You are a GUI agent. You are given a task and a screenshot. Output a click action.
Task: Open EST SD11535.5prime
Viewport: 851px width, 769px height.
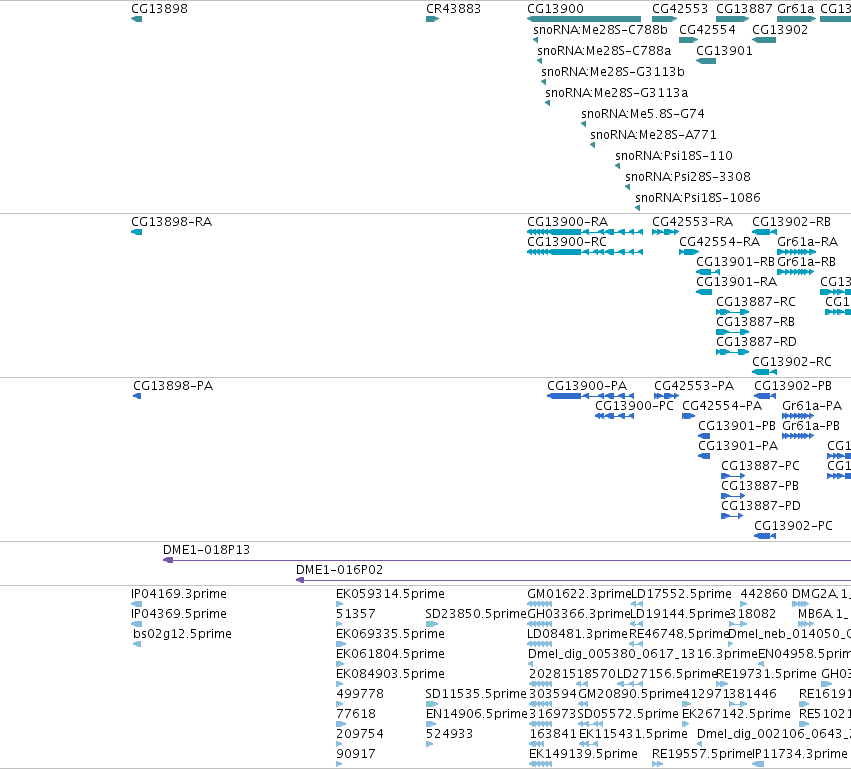click(476, 694)
